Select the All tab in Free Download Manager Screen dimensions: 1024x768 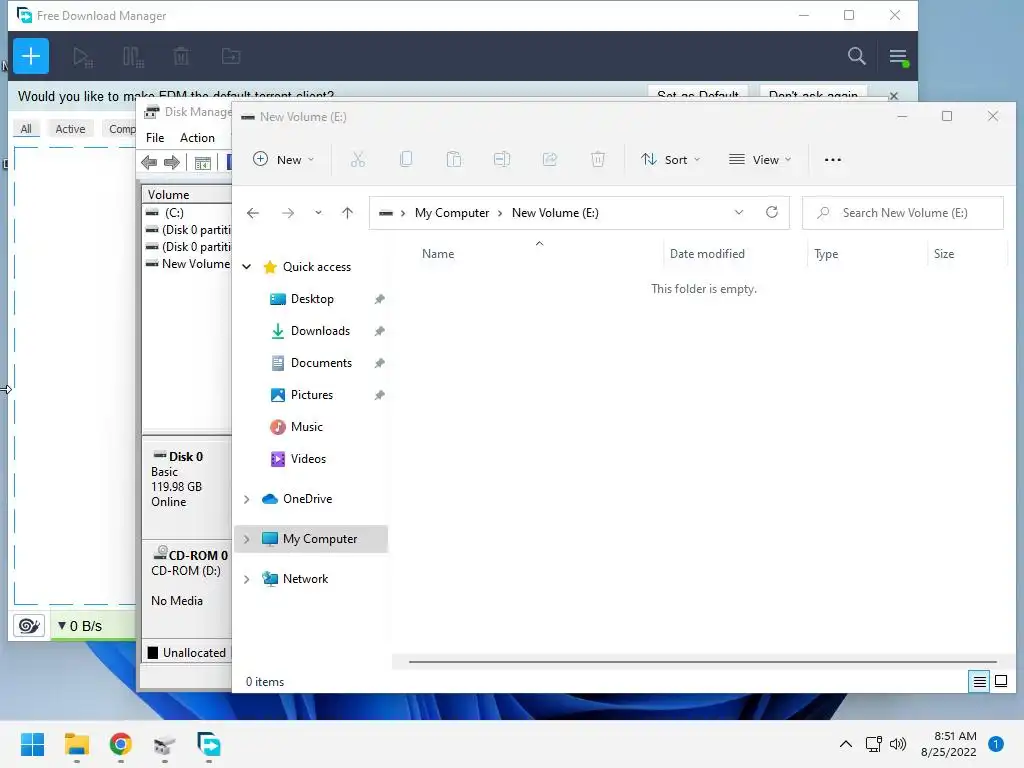click(26, 129)
